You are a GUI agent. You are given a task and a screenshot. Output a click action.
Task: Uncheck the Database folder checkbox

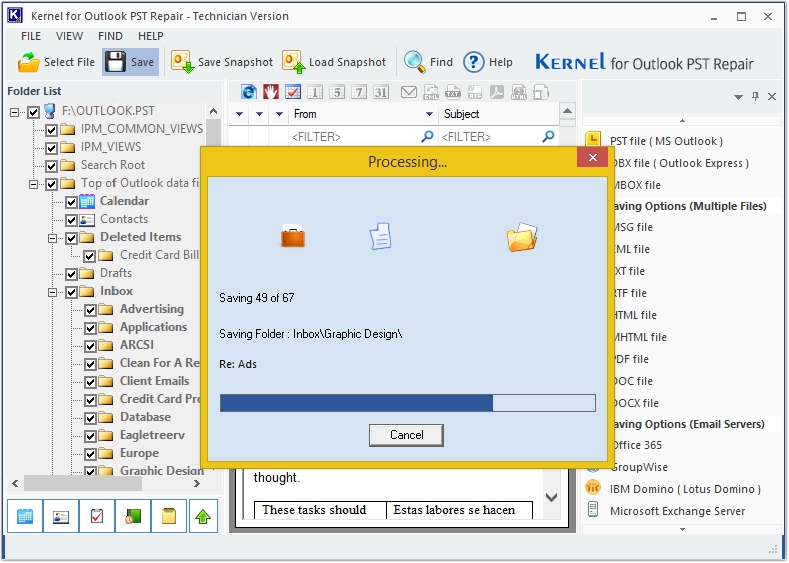tap(90, 418)
